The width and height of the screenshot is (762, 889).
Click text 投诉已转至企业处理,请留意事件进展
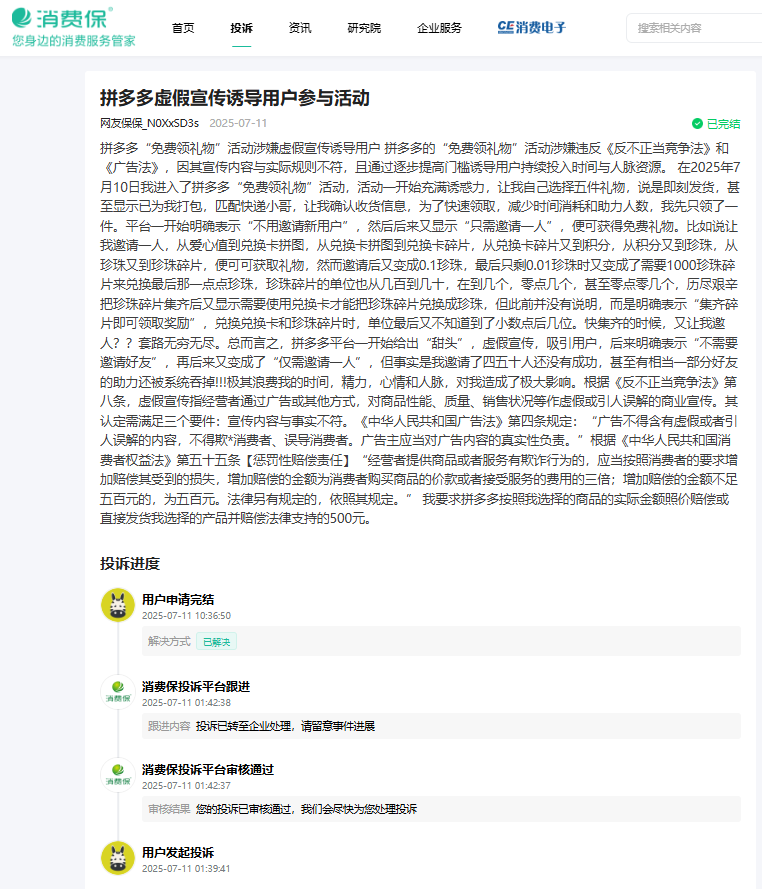coord(286,726)
